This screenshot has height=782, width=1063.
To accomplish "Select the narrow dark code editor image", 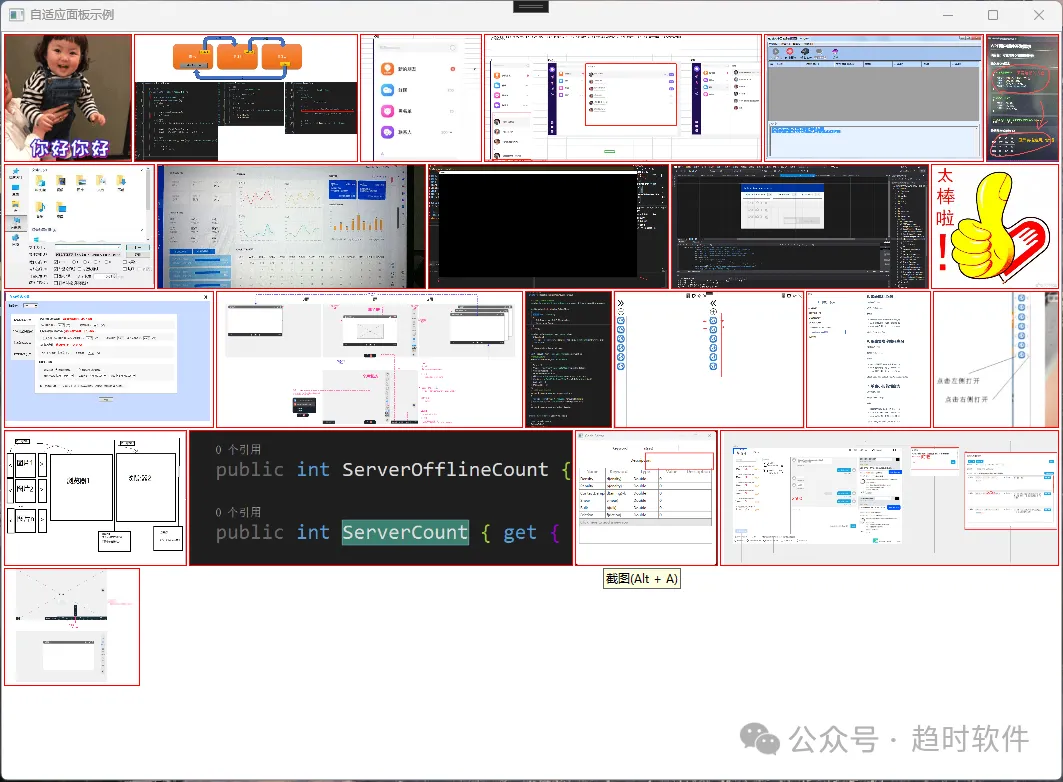I will pyautogui.click(x=568, y=359).
